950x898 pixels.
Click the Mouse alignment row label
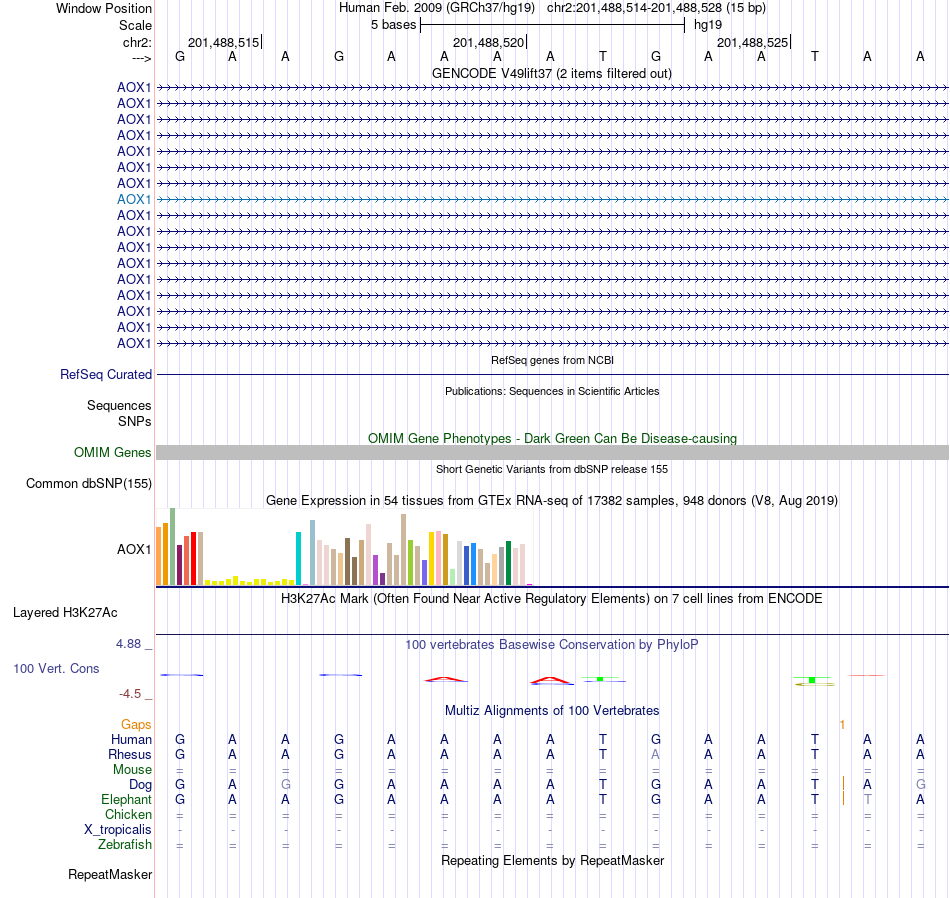pos(133,770)
